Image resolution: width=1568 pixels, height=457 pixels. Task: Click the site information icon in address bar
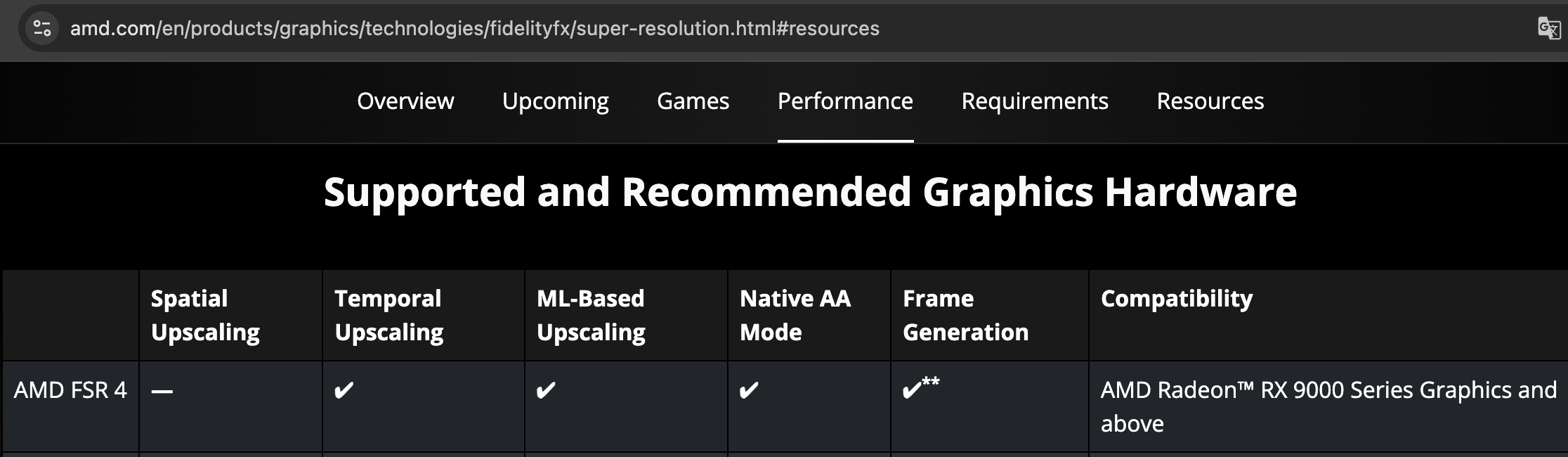(42, 28)
